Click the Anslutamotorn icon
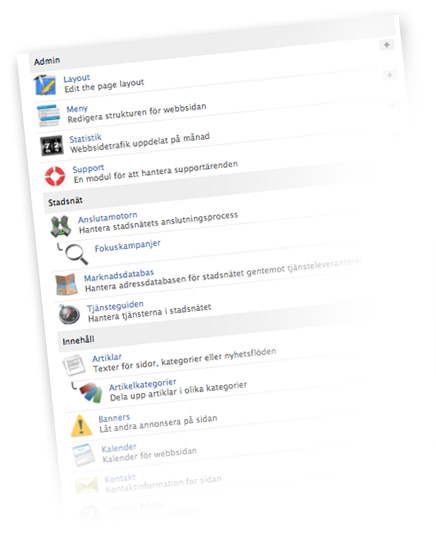 point(60,226)
